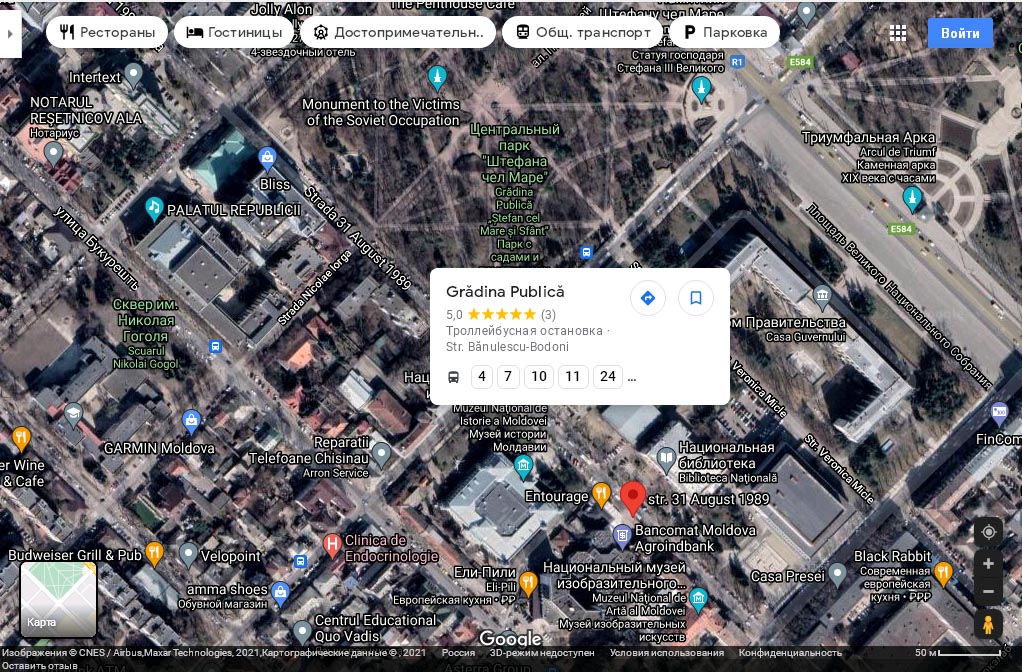Click the Конфиденциальность footer link

tap(777, 653)
